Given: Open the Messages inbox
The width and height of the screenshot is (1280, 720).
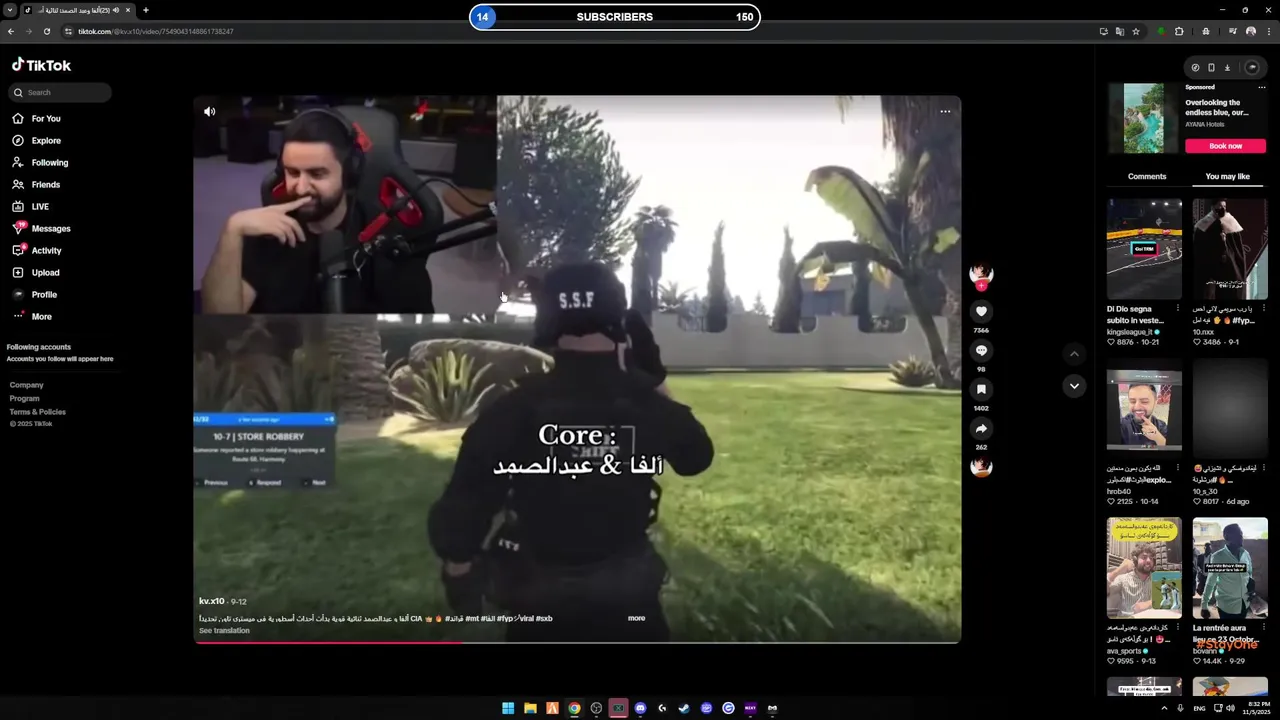Looking at the screenshot, I should click(41, 228).
